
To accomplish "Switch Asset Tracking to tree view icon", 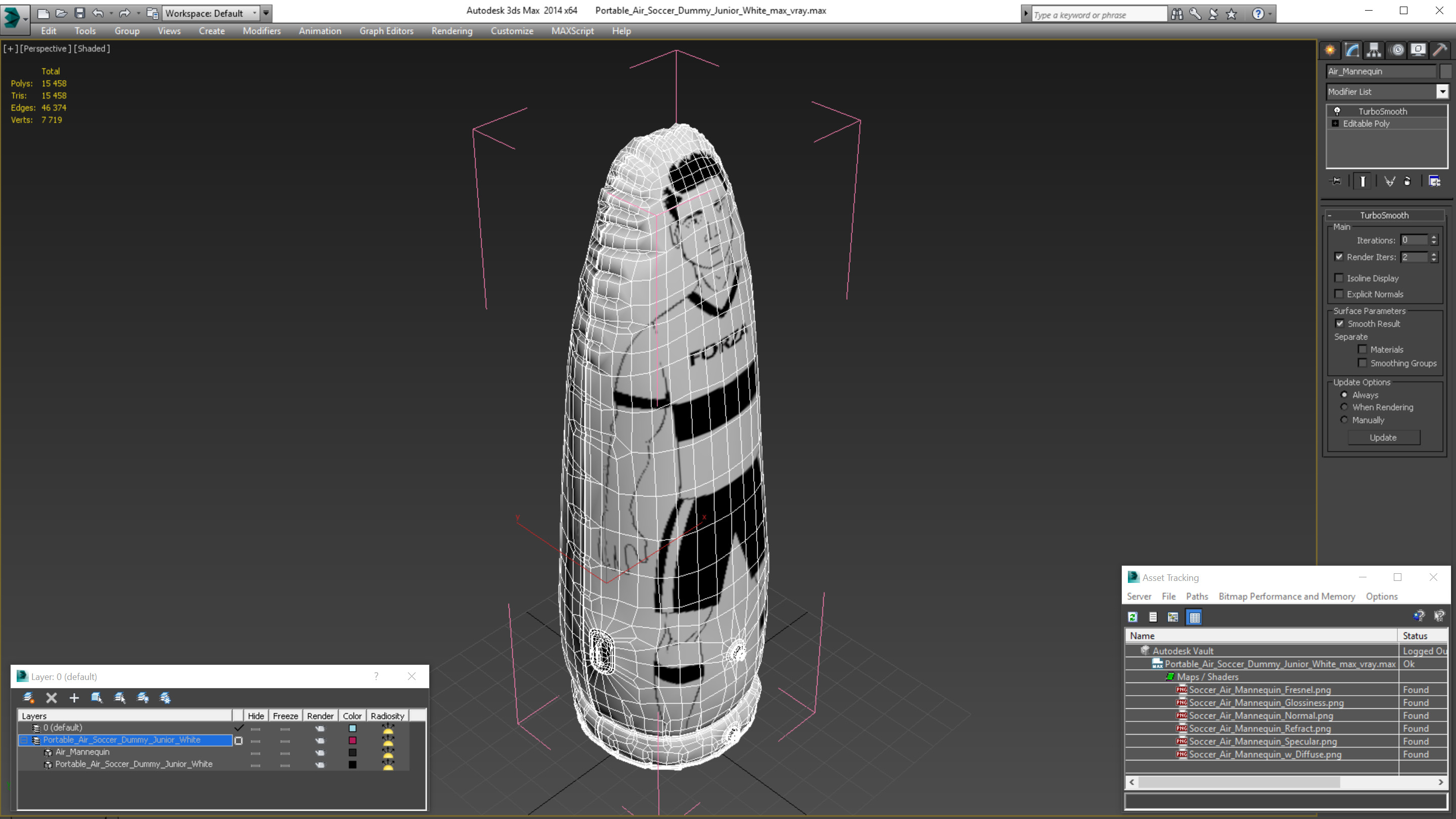I will (x=1173, y=617).
